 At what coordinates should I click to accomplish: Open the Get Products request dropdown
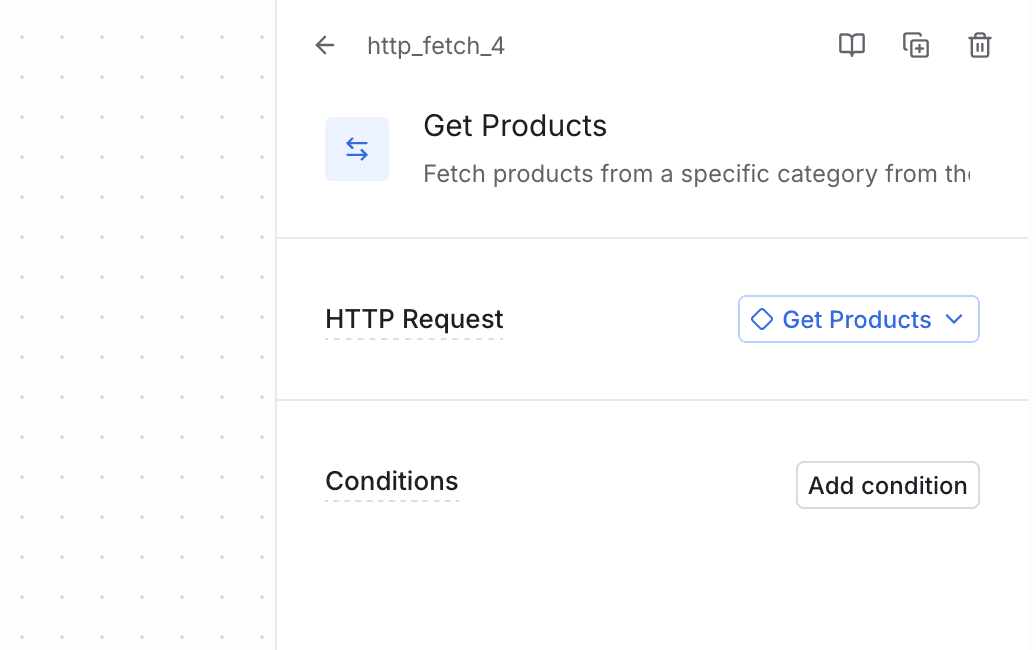click(x=858, y=319)
